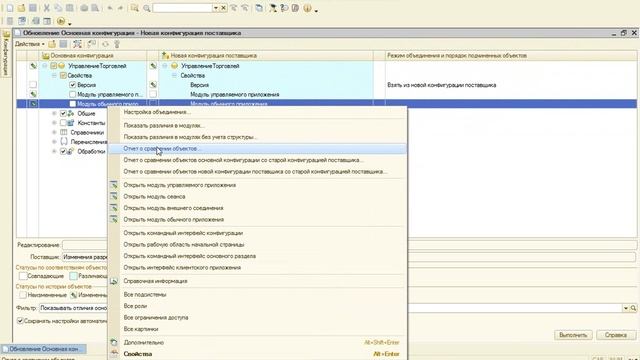The width and height of the screenshot is (640, 360).
Task: Click the Новая конфигурация поставщика column header
Action: pos(266,56)
